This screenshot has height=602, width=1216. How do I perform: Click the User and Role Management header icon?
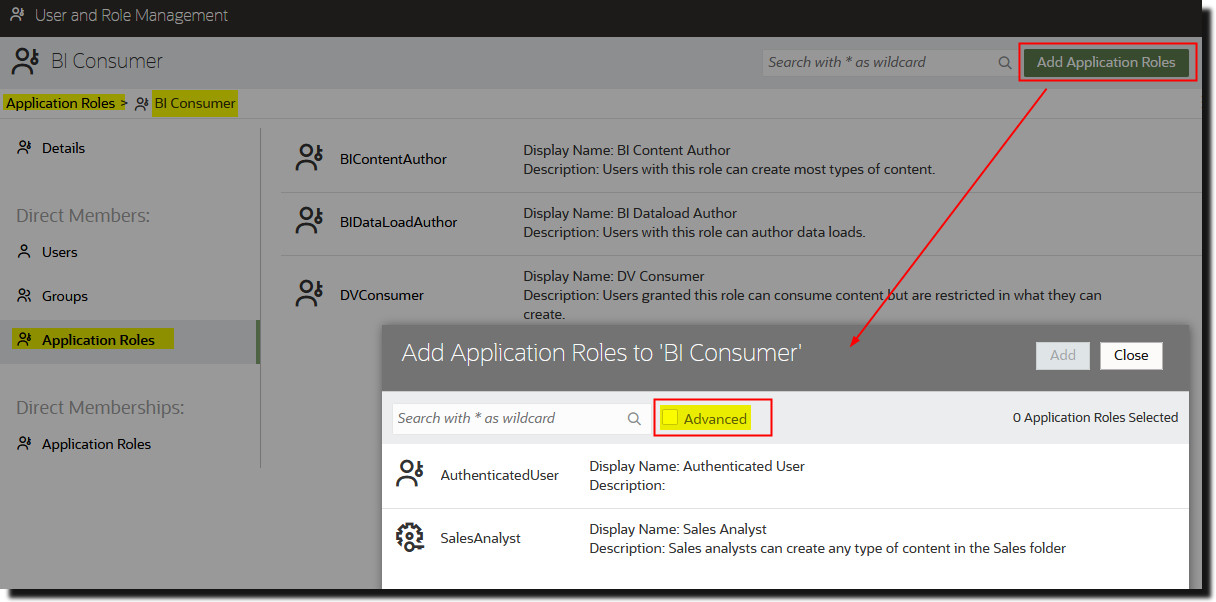point(17,15)
